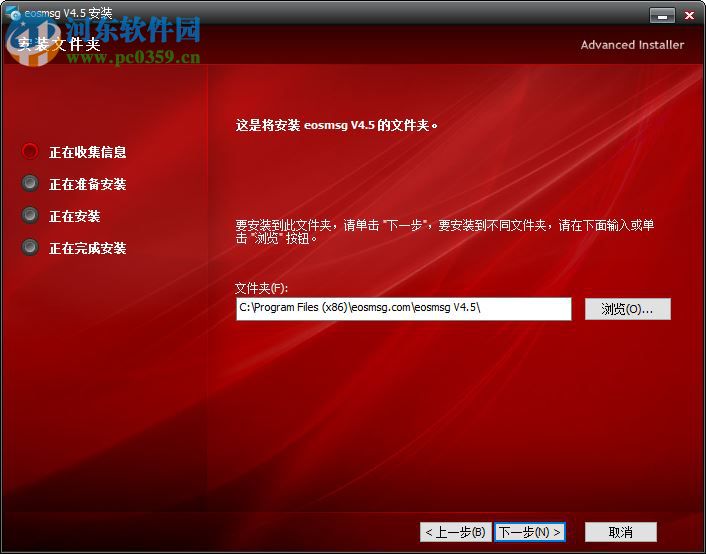Click the 正在完成安装 step bullet
Viewport: 706px width, 554px height.
pyautogui.click(x=30, y=247)
